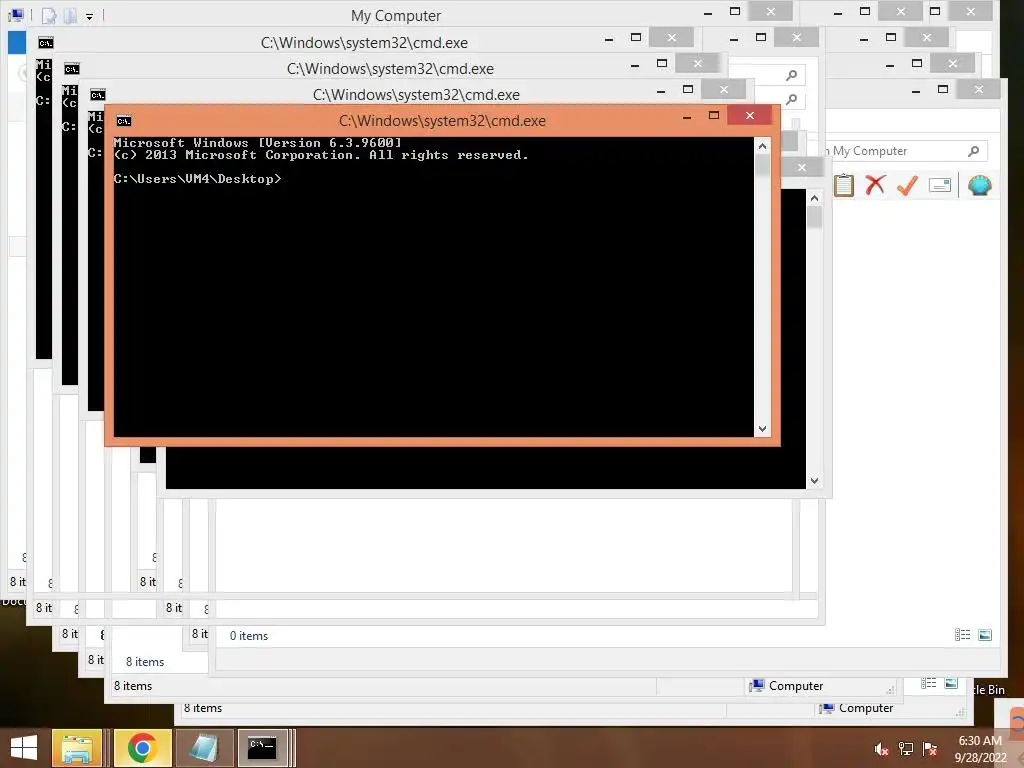Open the system menu icon of the orange cmd window

coord(123,121)
